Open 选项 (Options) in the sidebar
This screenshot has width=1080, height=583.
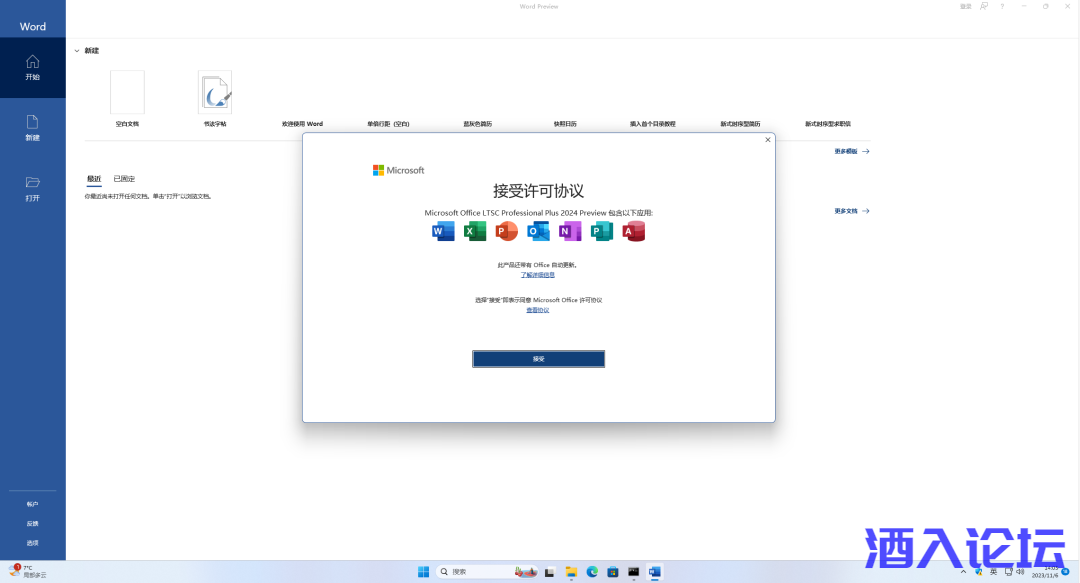[x=32, y=543]
